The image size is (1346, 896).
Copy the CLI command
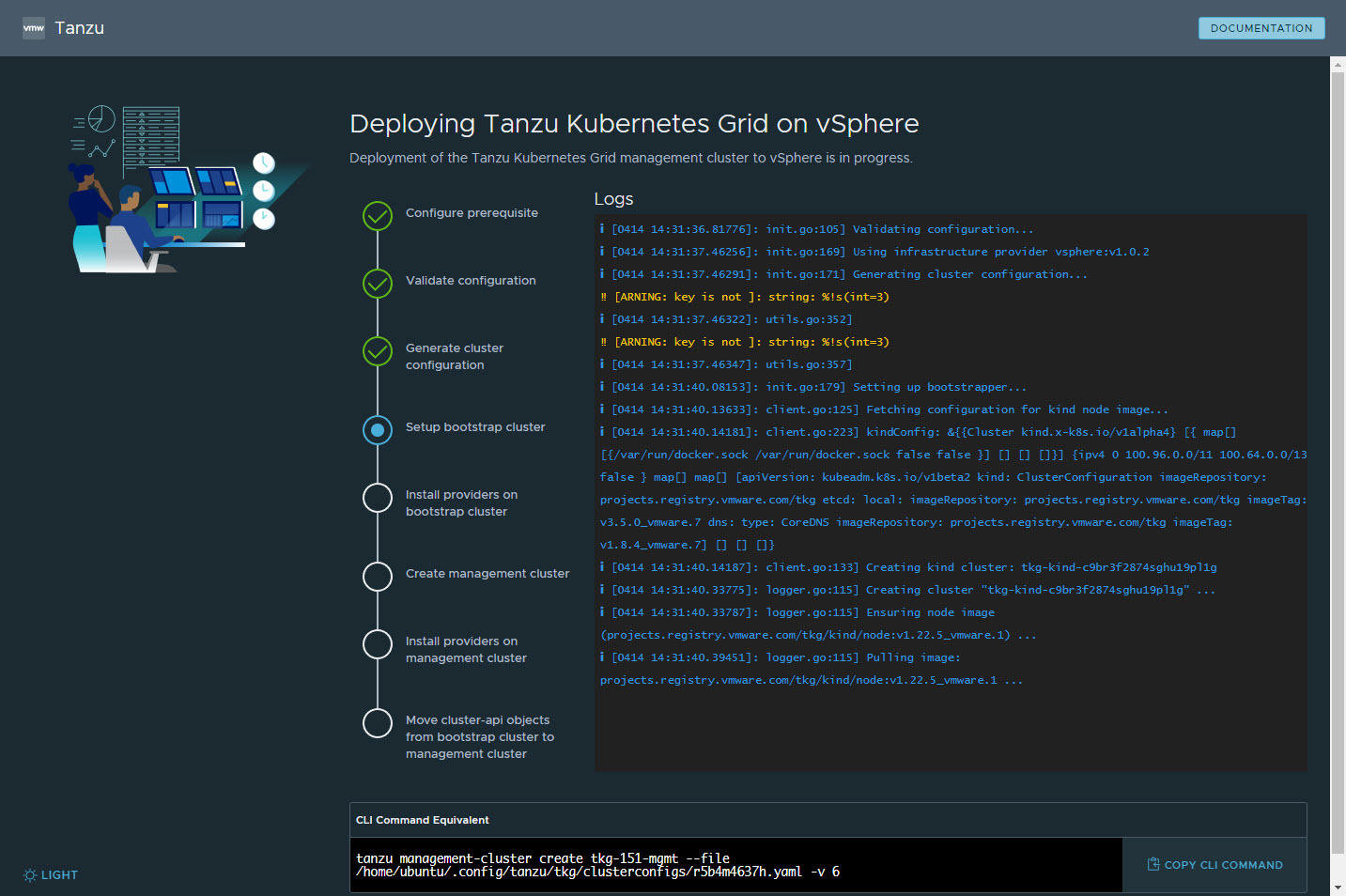(1214, 865)
